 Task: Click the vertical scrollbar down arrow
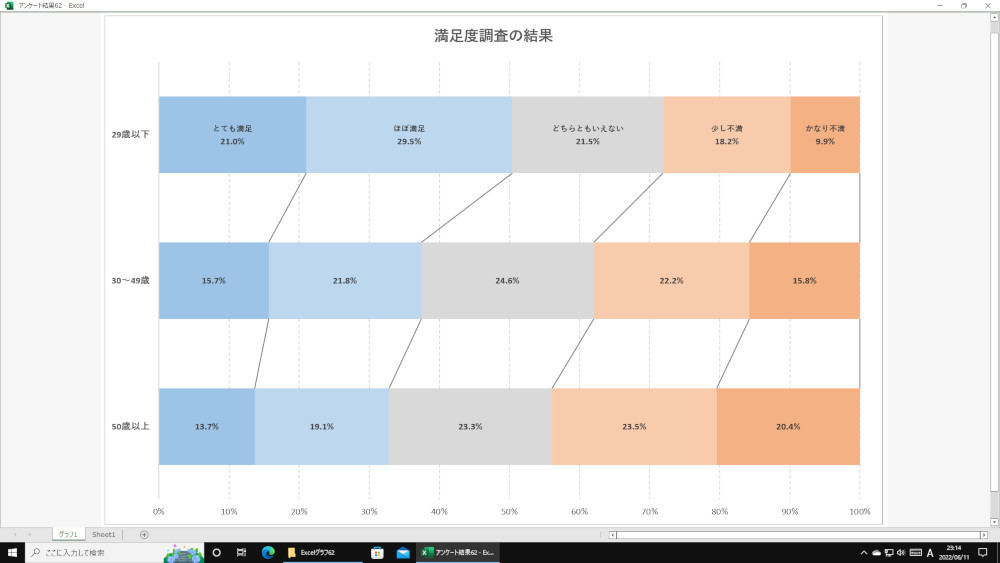(x=994, y=521)
